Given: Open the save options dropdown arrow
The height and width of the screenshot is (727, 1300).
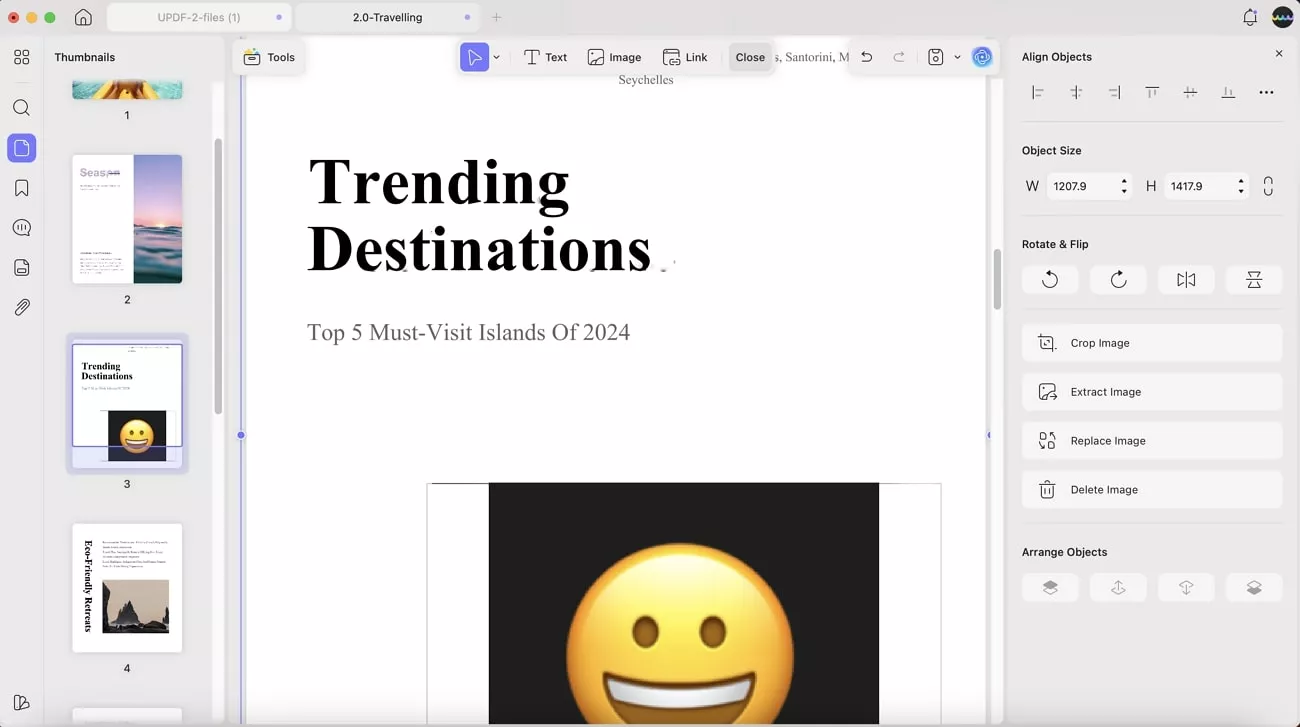Looking at the screenshot, I should pos(957,57).
